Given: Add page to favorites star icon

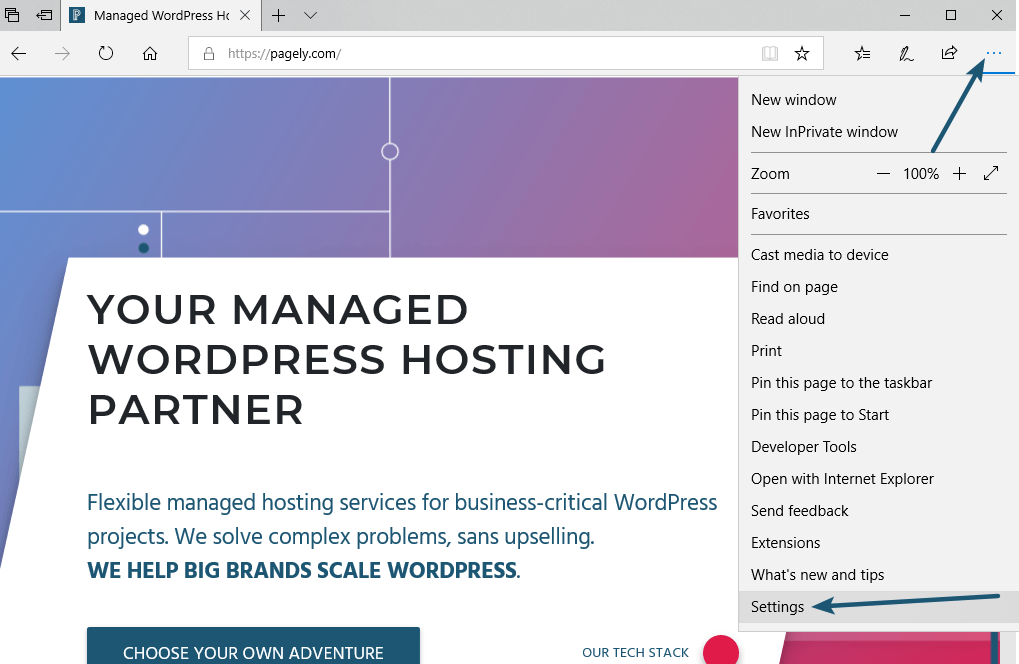Looking at the screenshot, I should [x=802, y=53].
